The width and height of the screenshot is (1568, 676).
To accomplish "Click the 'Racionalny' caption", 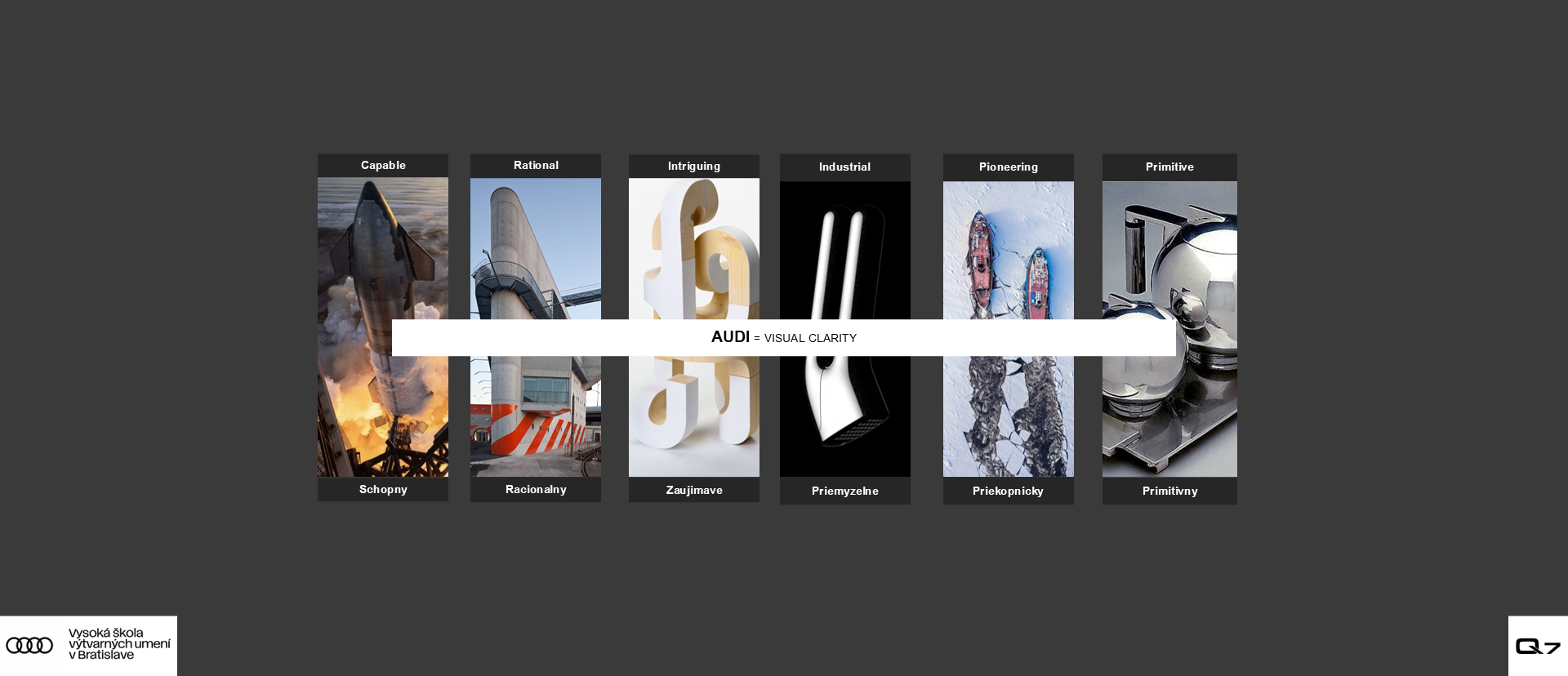I will (536, 489).
